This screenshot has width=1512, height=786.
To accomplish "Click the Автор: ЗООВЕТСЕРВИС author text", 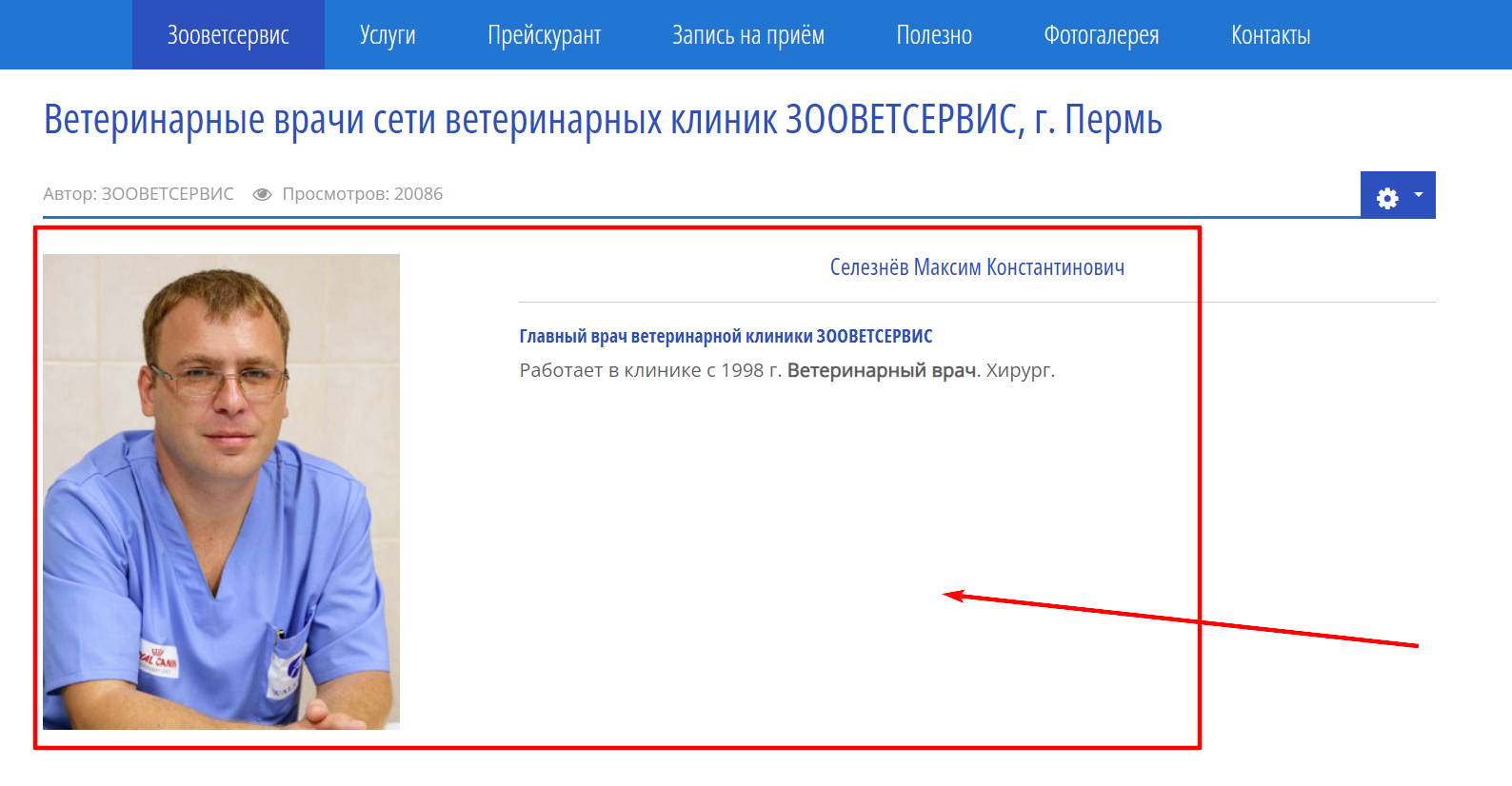I will (138, 194).
